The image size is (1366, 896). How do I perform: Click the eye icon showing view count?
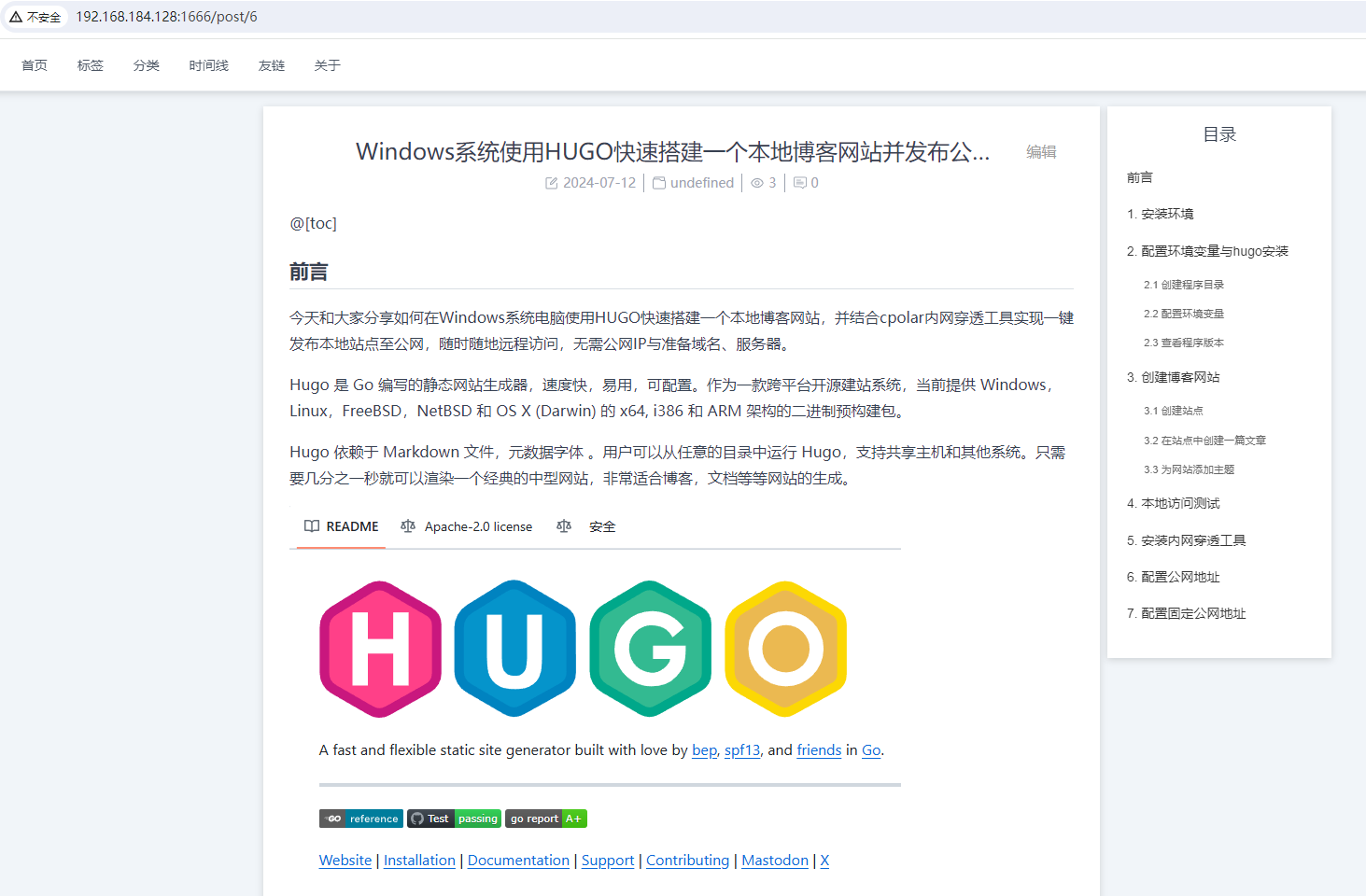(756, 182)
